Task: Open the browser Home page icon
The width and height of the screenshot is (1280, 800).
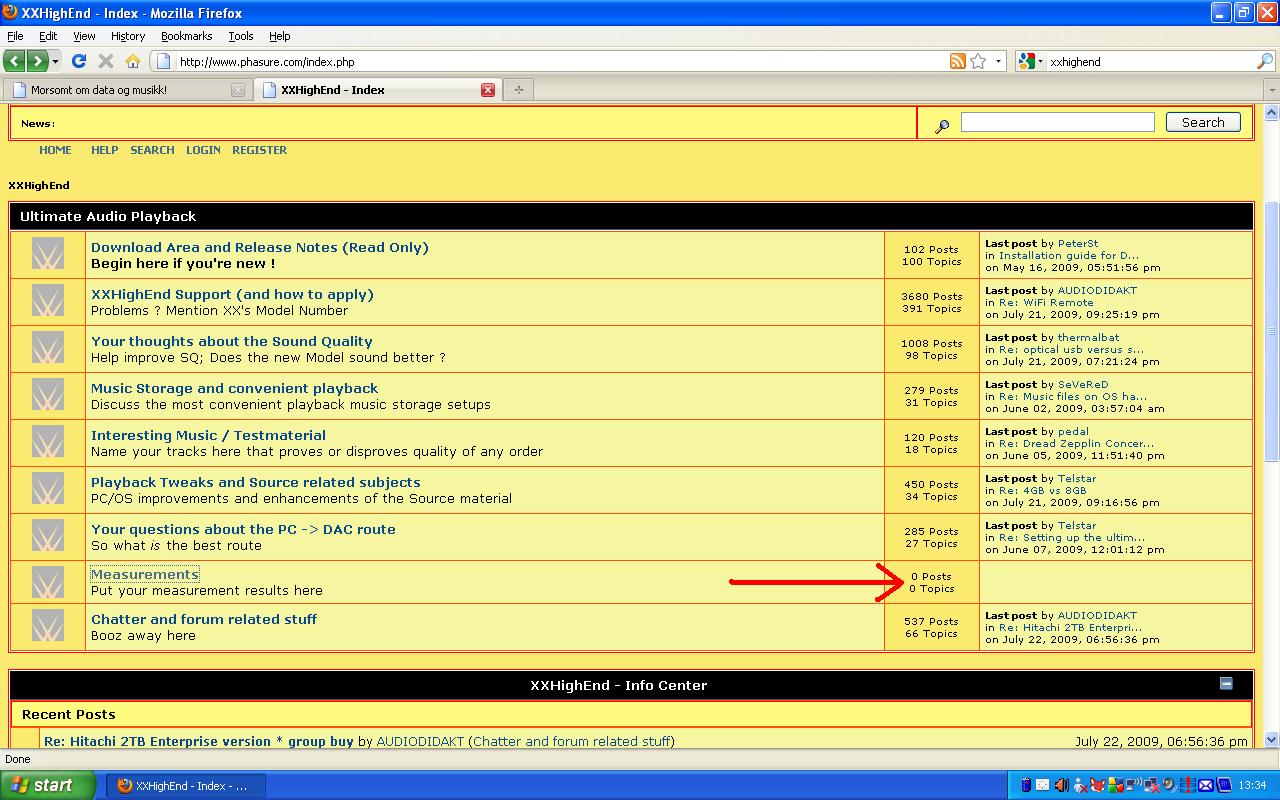Action: [x=133, y=61]
